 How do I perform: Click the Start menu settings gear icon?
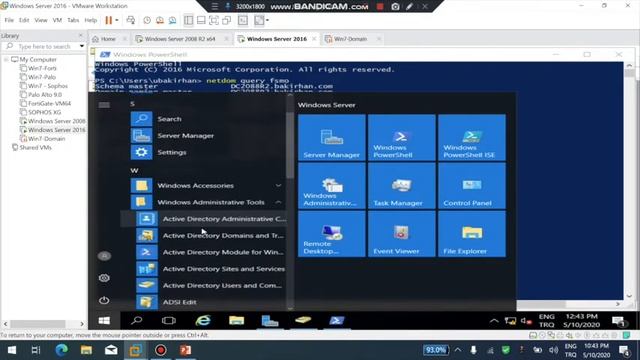pyautogui.click(x=104, y=278)
